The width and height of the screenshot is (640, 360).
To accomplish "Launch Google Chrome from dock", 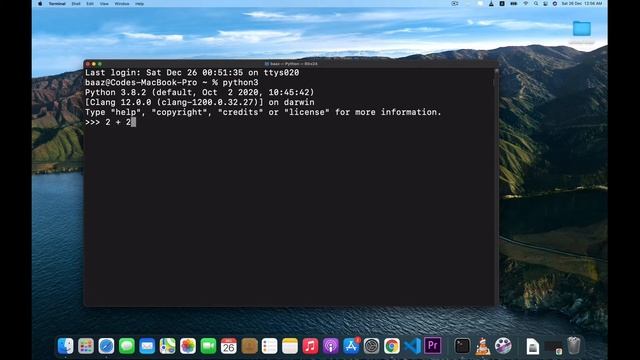I will pyautogui.click(x=392, y=346).
